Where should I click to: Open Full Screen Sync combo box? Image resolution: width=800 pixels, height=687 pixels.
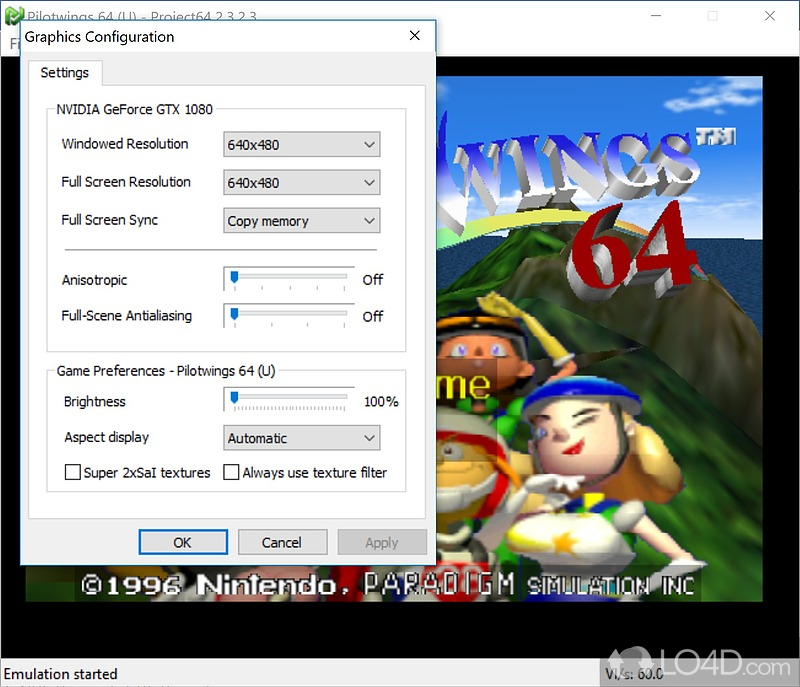click(x=301, y=221)
